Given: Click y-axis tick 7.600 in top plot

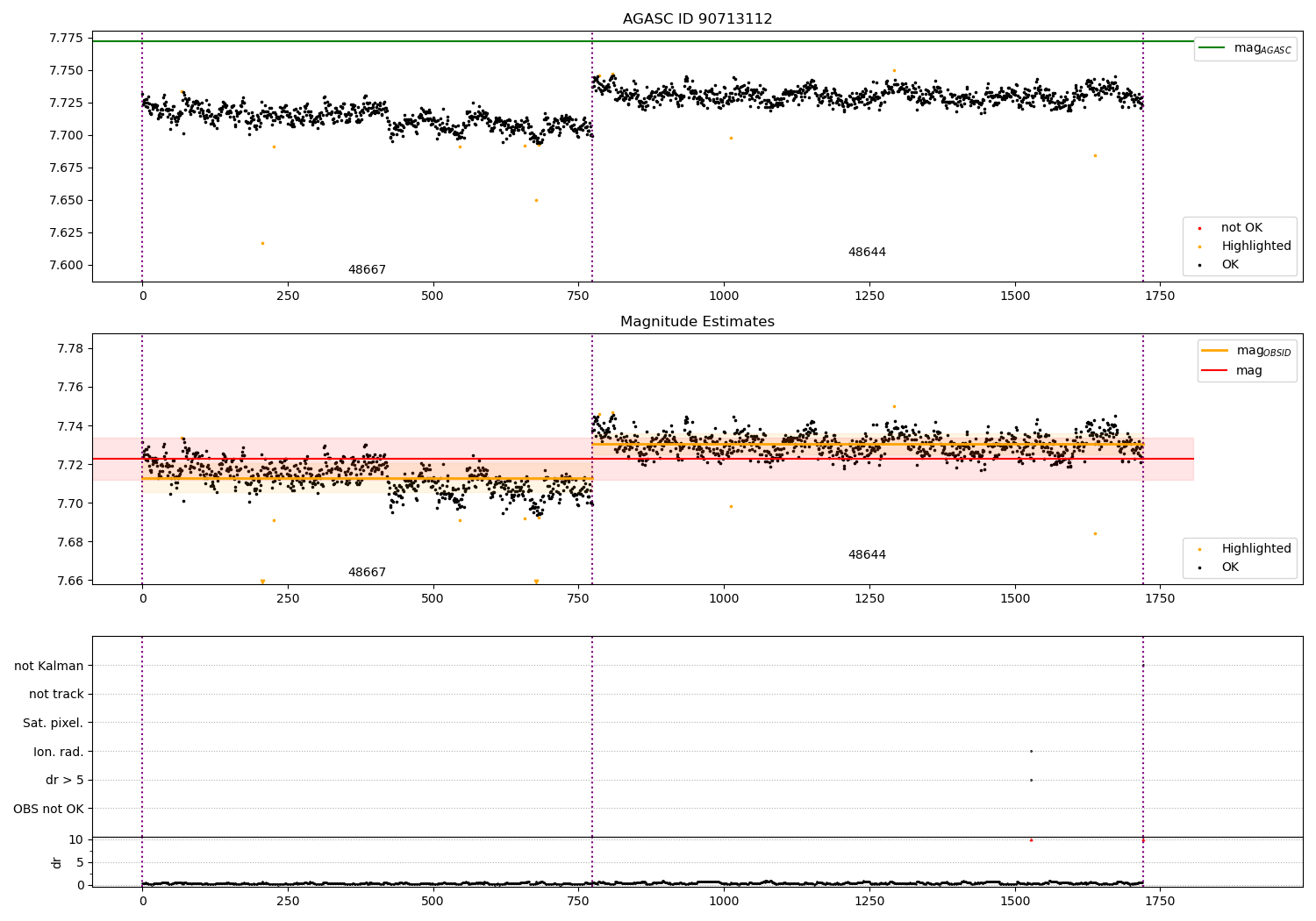Looking at the screenshot, I should pyautogui.click(x=66, y=265).
